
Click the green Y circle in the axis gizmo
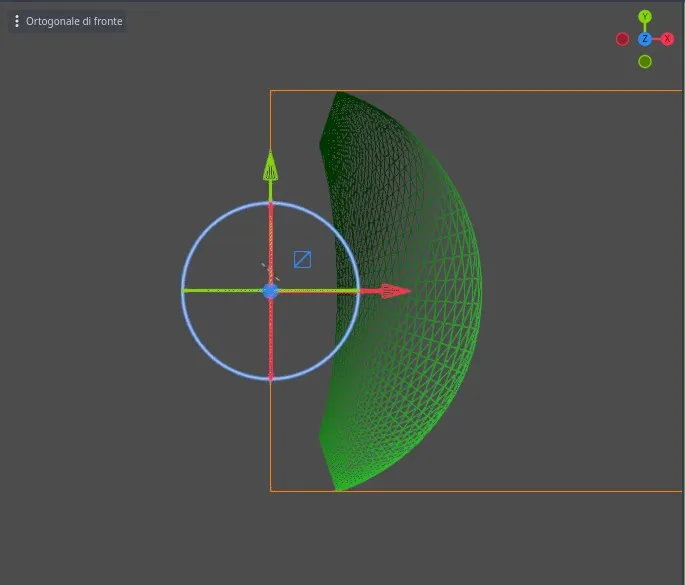(645, 16)
